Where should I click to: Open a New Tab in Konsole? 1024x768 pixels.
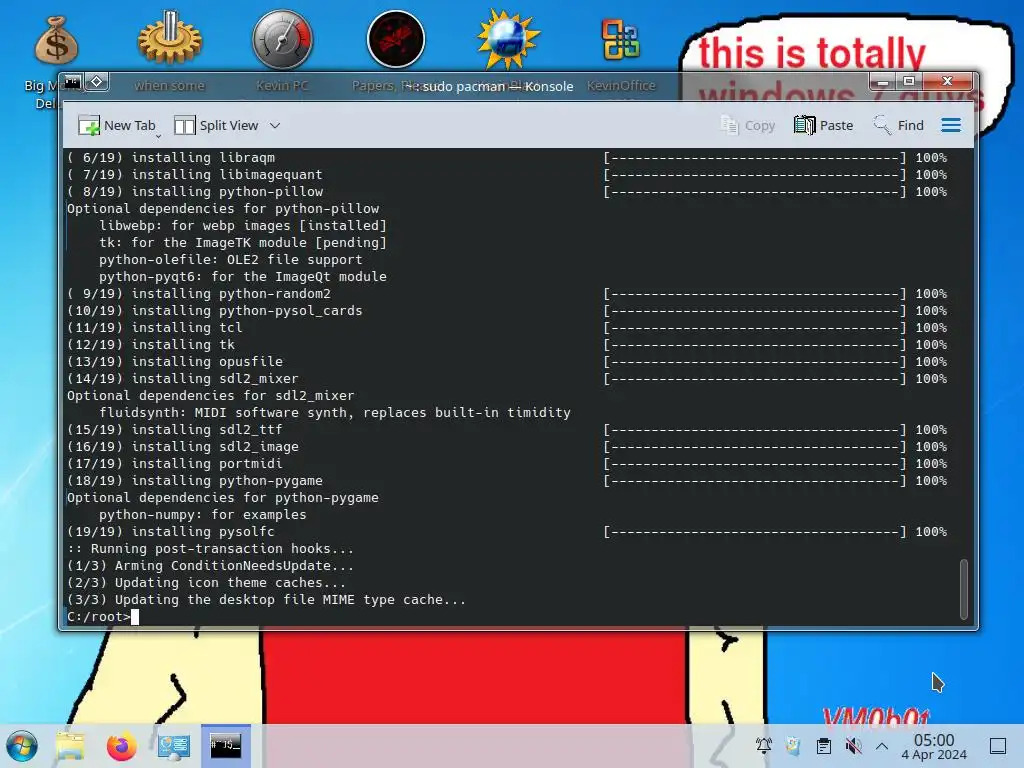click(x=117, y=125)
